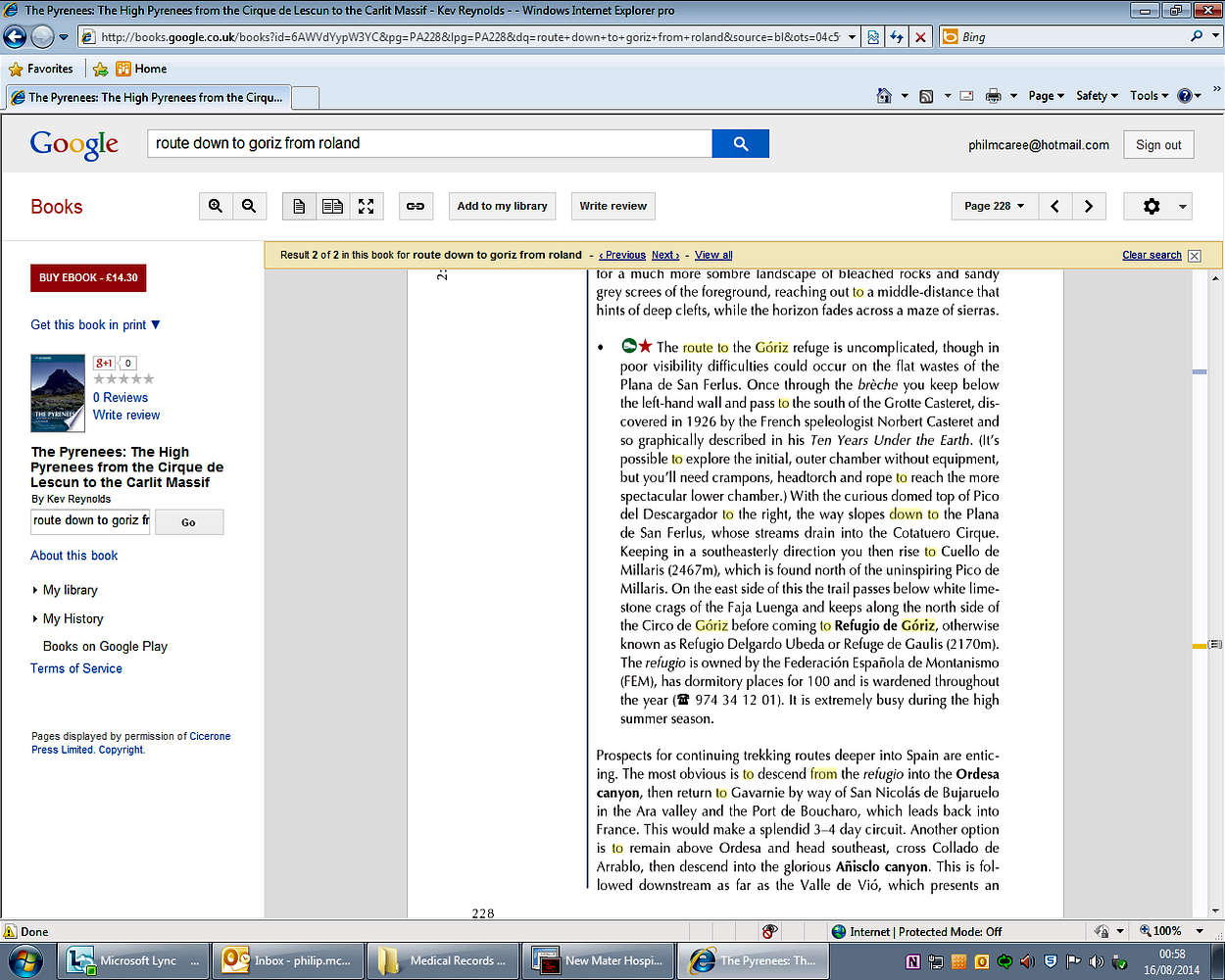Image resolution: width=1225 pixels, height=980 pixels.
Task: Open the Tools menu
Action: coord(1150,96)
